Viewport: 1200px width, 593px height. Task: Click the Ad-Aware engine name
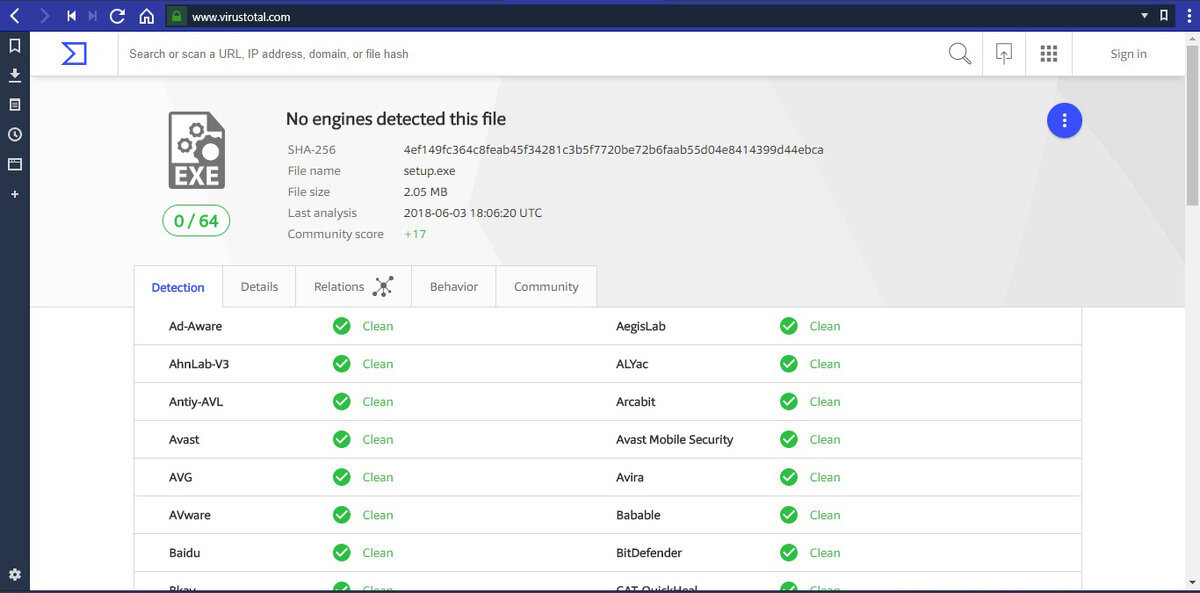(195, 326)
